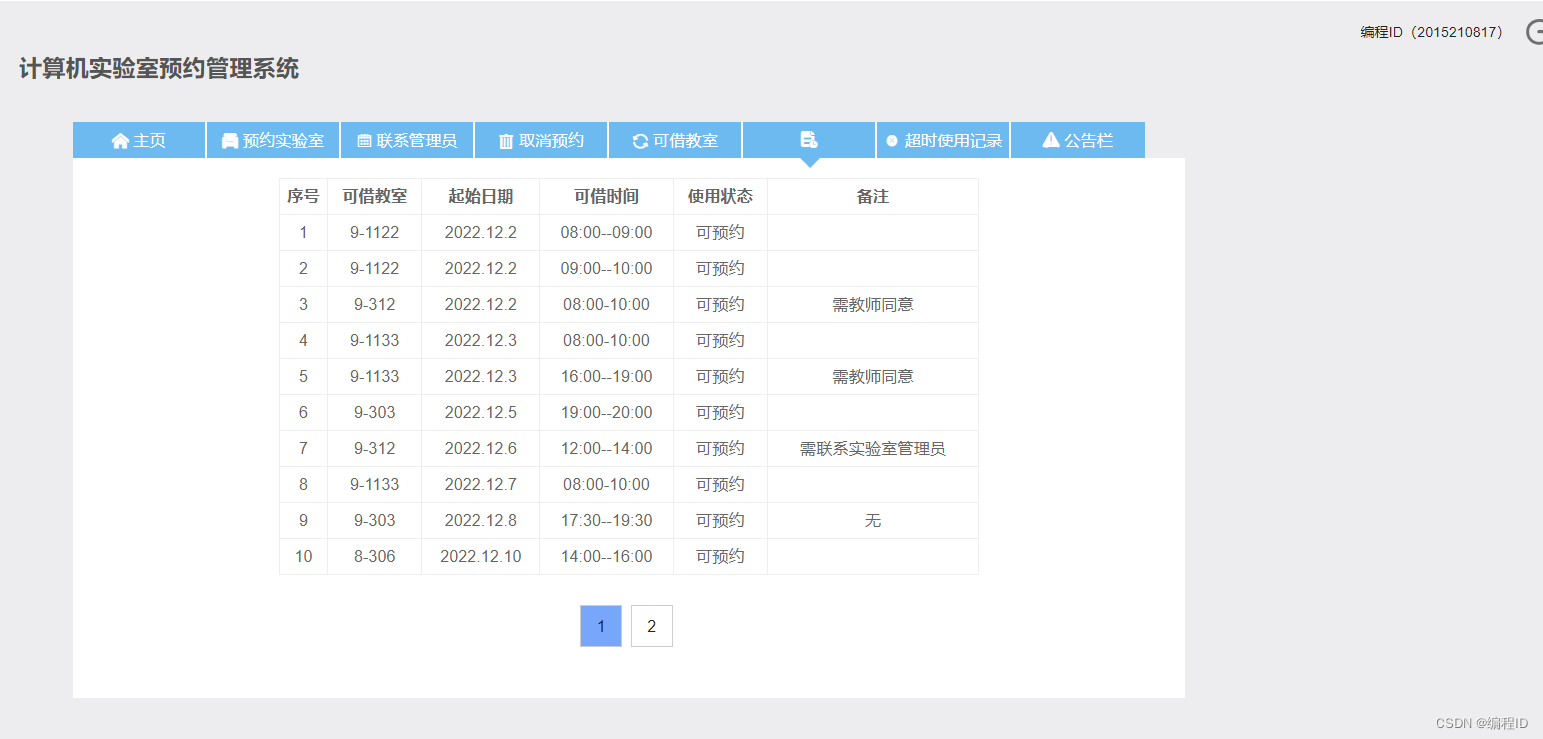Click the home icon in 主页 tab
Image resolution: width=1543 pixels, height=739 pixels.
(x=120, y=141)
